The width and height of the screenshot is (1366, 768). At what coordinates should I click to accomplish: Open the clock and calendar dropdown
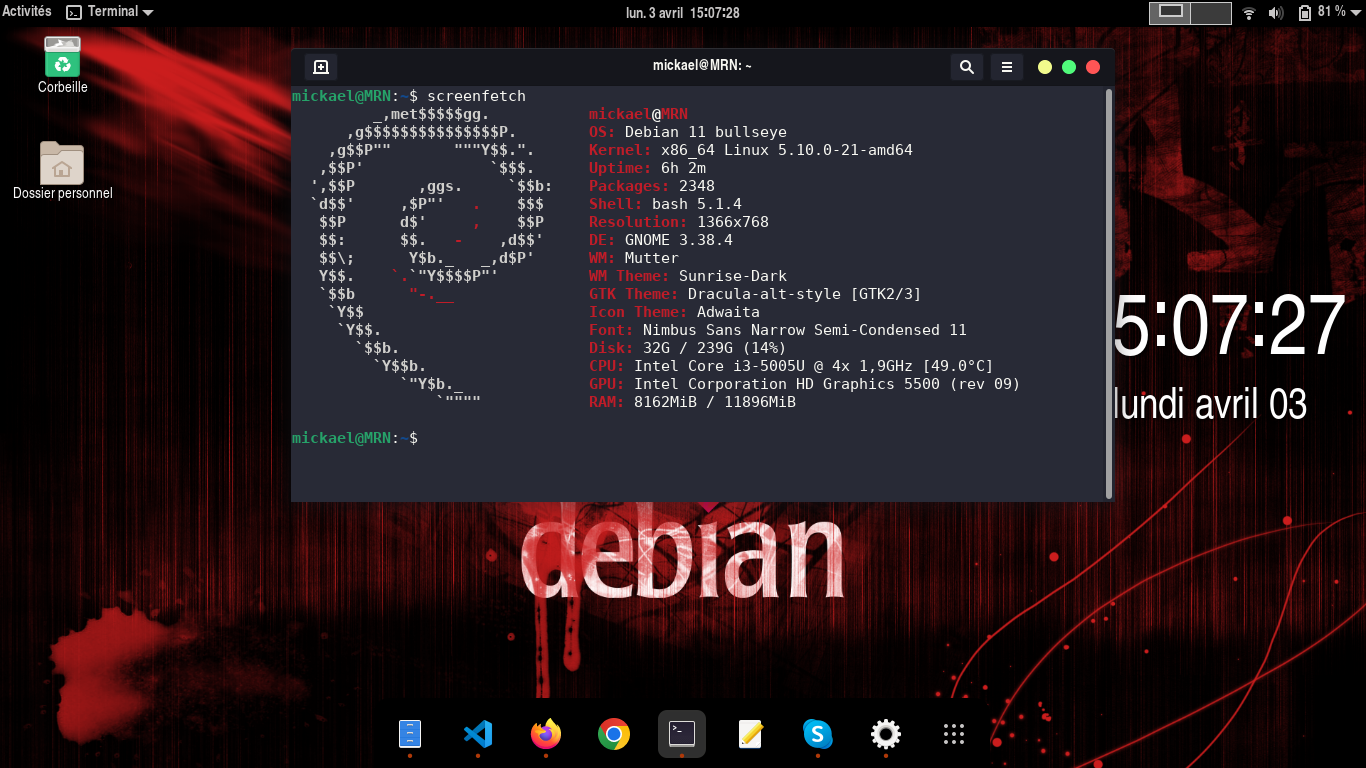point(683,12)
